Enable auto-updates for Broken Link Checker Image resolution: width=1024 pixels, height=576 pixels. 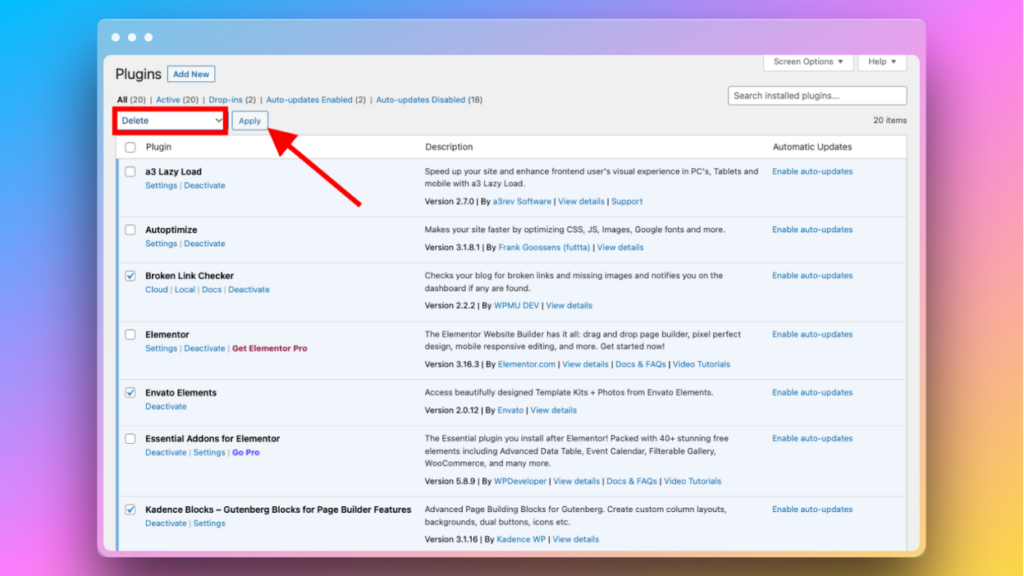click(x=812, y=276)
